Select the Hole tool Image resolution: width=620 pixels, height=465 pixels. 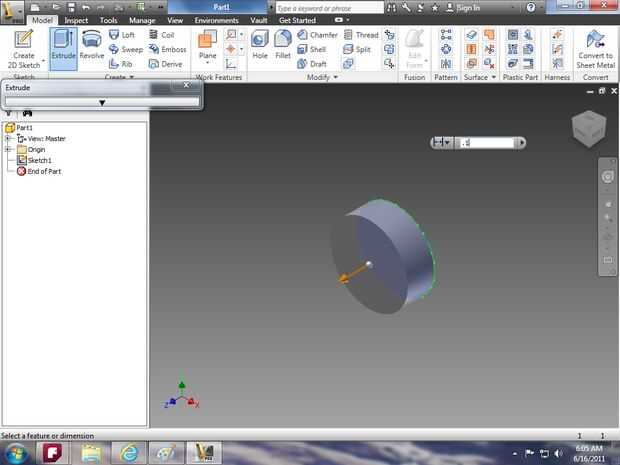tap(260, 45)
